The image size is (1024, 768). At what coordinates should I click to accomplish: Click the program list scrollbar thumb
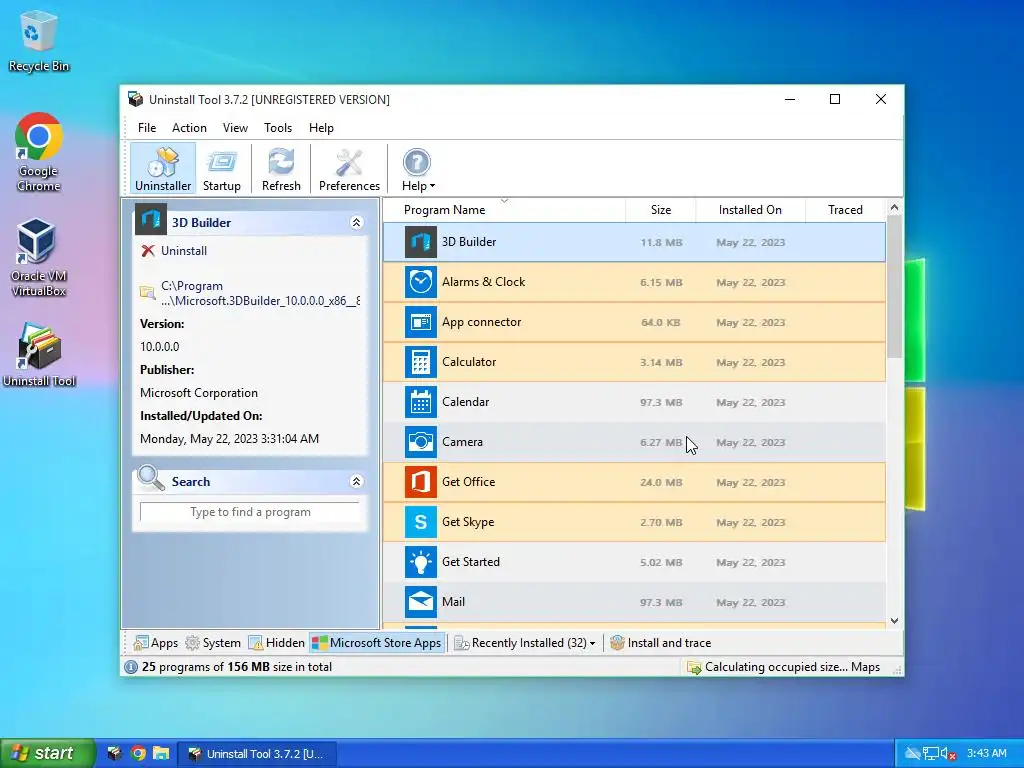tap(894, 286)
